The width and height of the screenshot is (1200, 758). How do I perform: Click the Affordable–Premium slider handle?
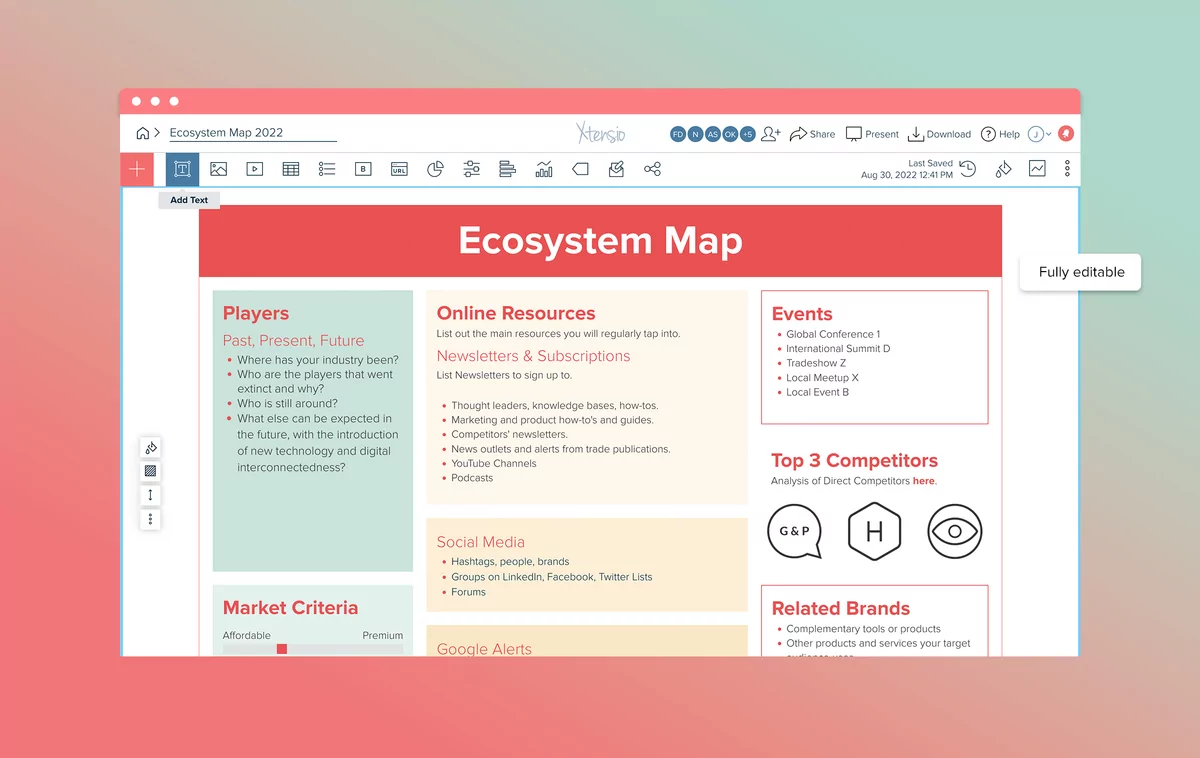coord(283,649)
